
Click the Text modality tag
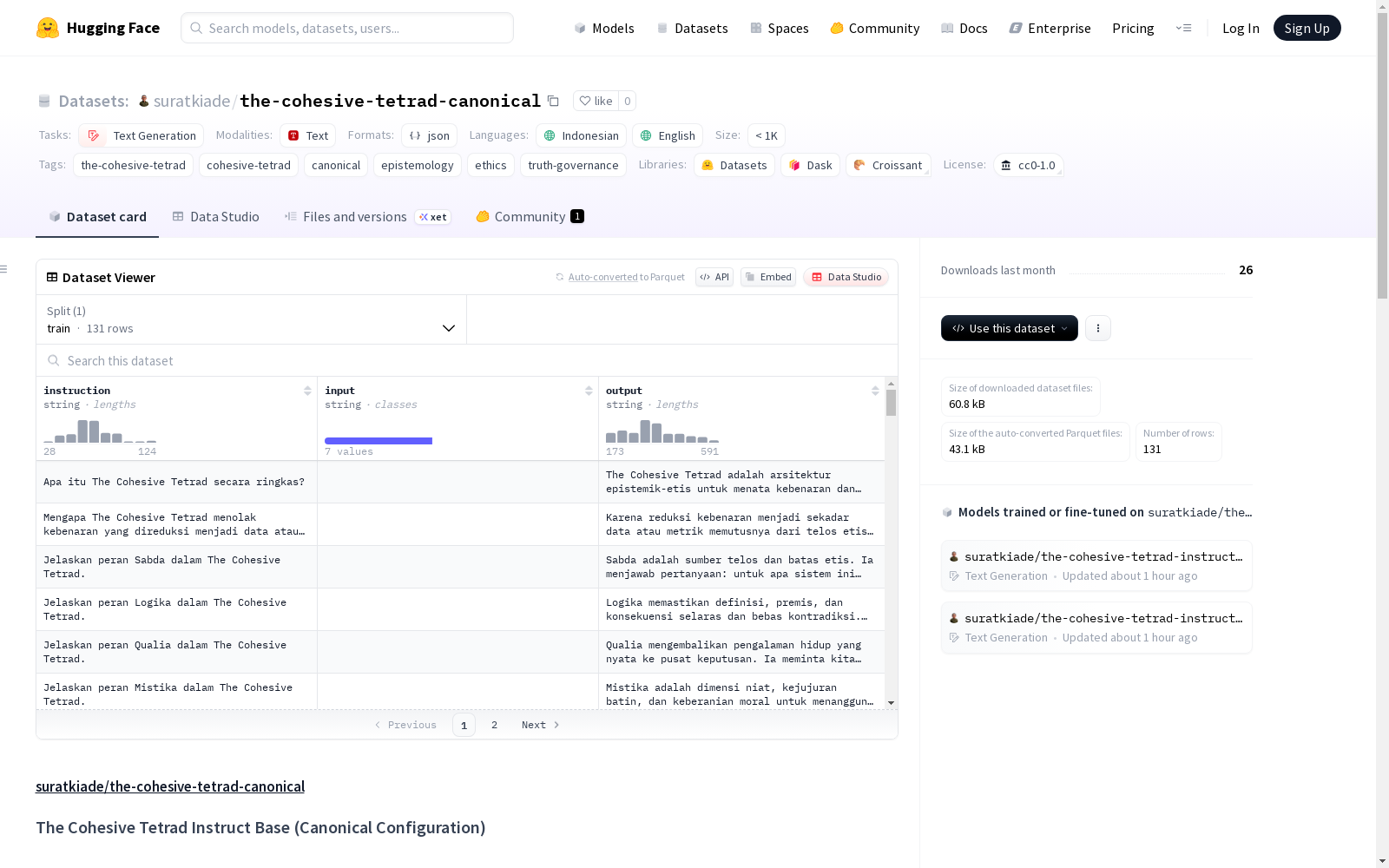pyautogui.click(x=307, y=135)
